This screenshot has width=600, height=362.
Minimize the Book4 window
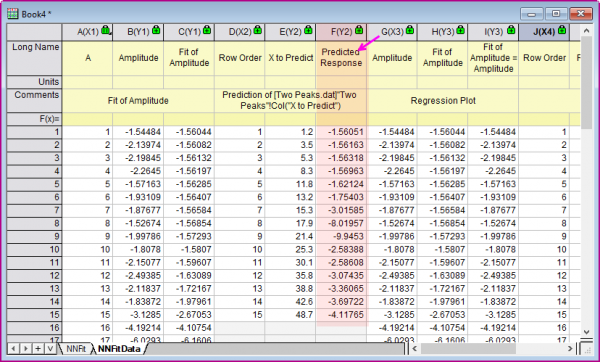click(x=532, y=14)
